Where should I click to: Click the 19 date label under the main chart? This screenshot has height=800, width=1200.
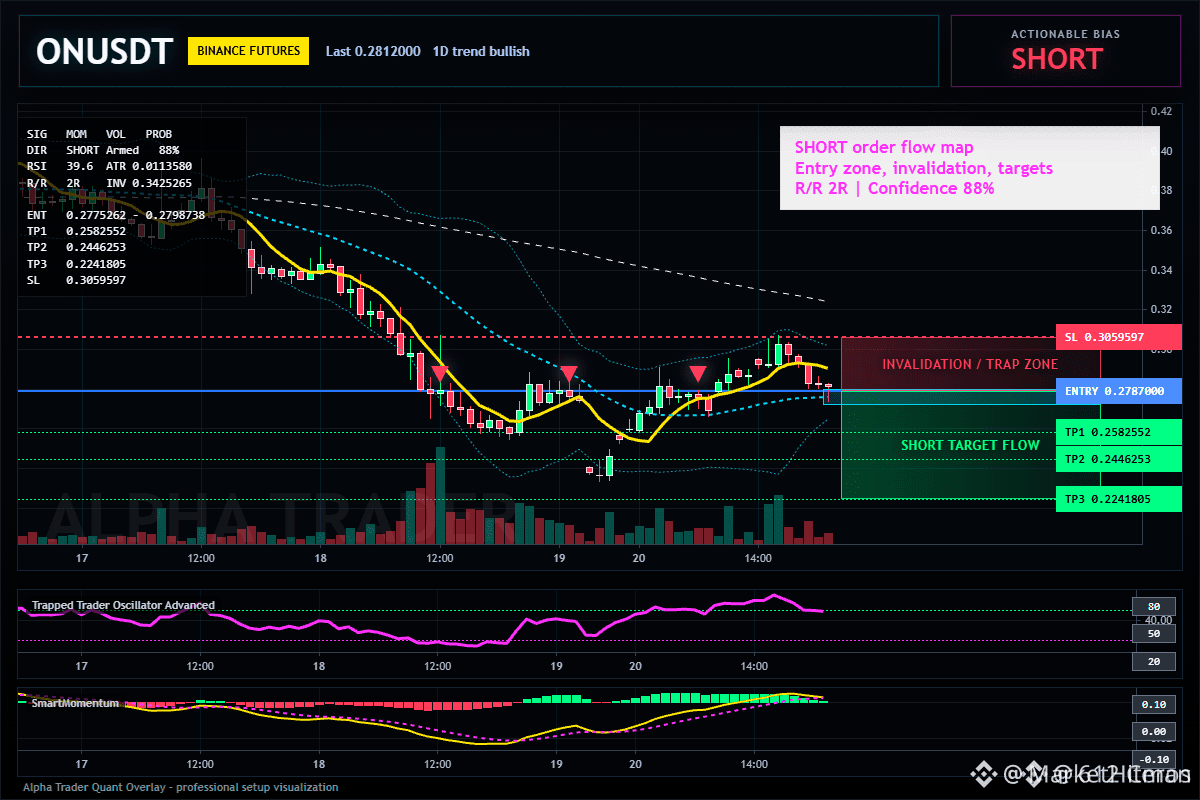click(558, 558)
